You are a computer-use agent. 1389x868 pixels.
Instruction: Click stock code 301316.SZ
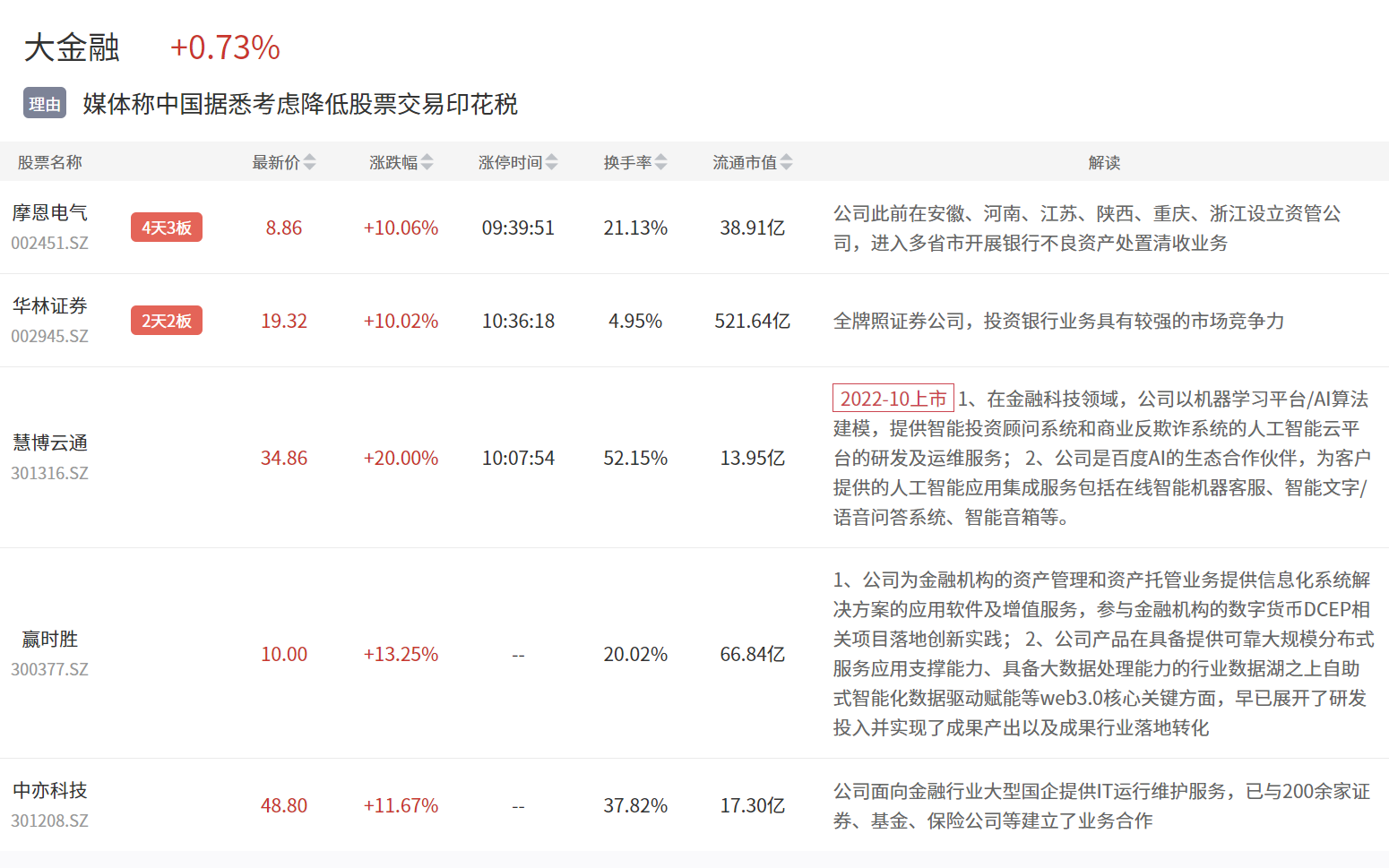click(50, 473)
